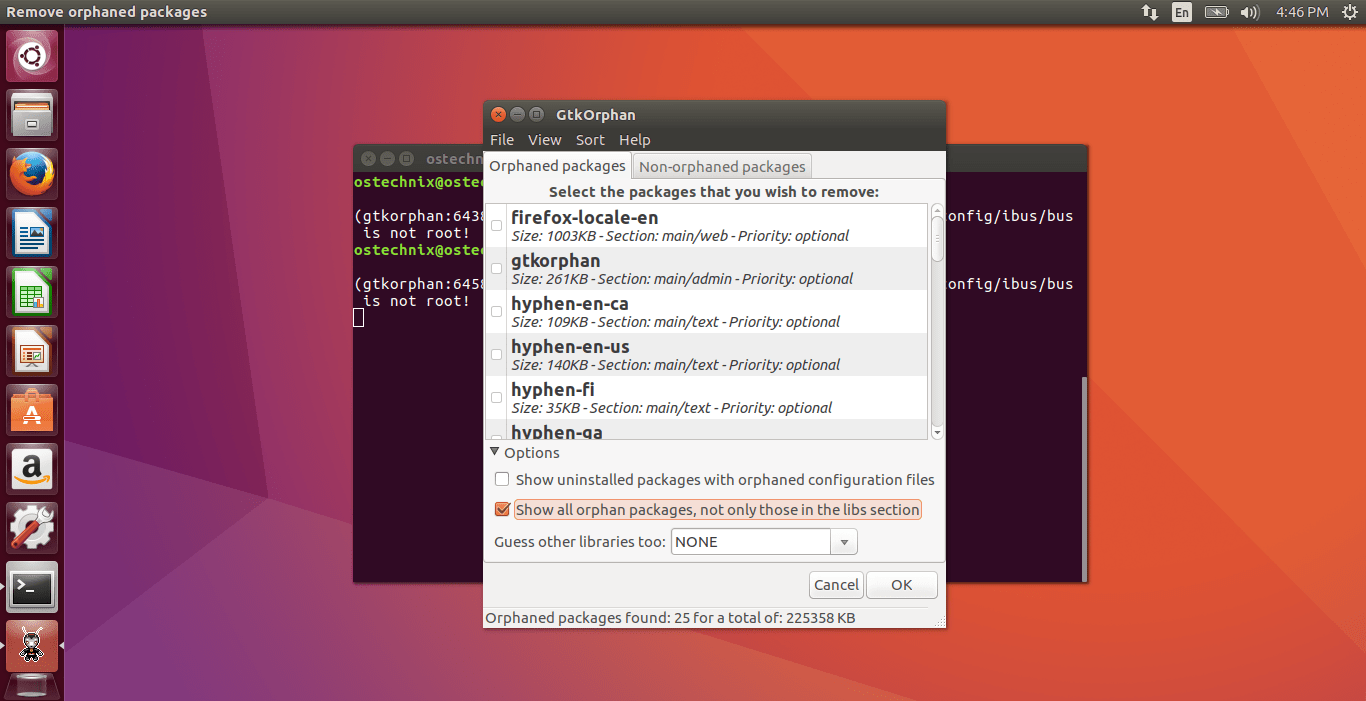Select the firefox-locale-en package checkbox
Viewport: 1366px width, 701px height.
[x=496, y=225]
